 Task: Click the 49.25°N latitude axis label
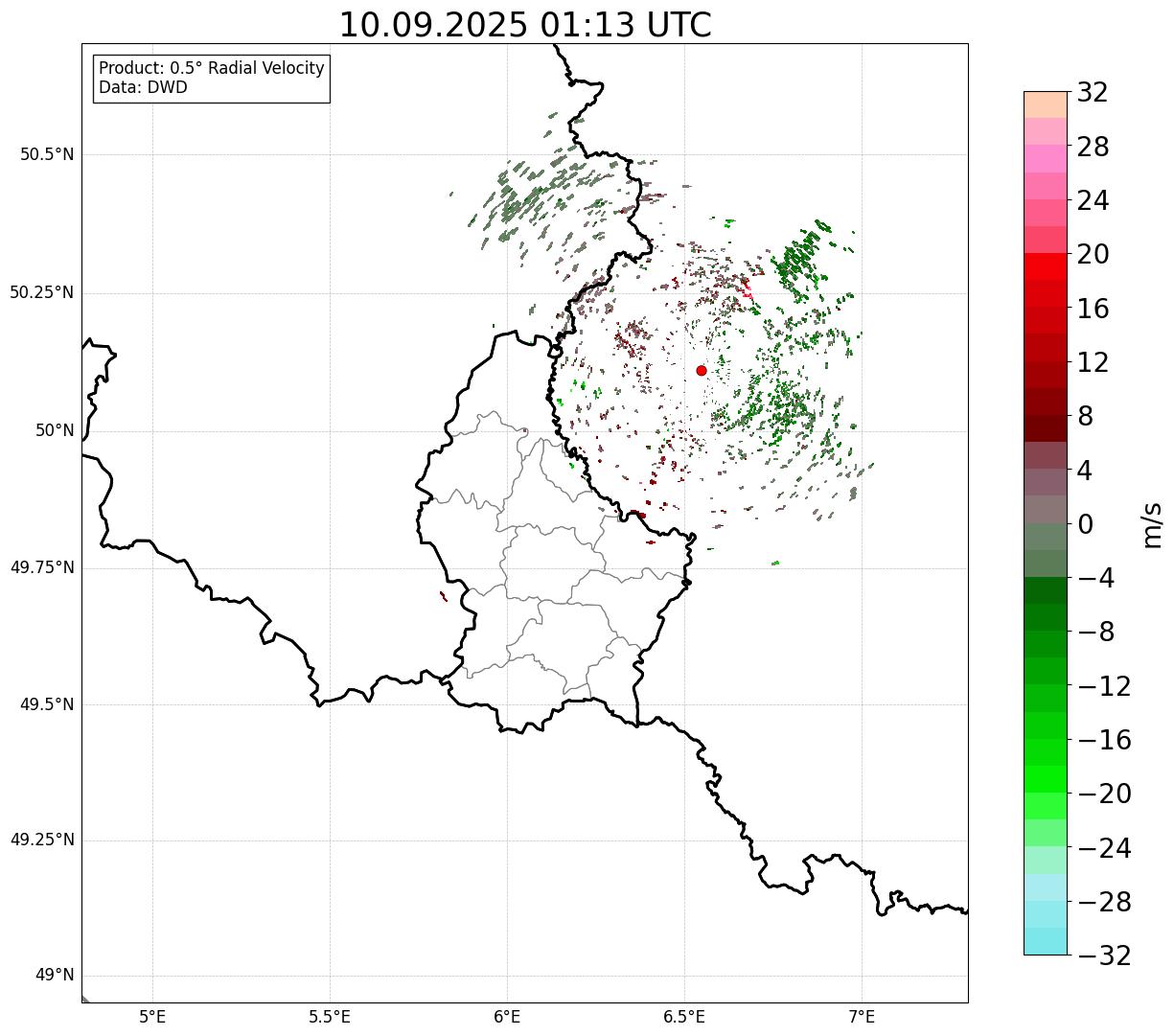click(x=41, y=840)
